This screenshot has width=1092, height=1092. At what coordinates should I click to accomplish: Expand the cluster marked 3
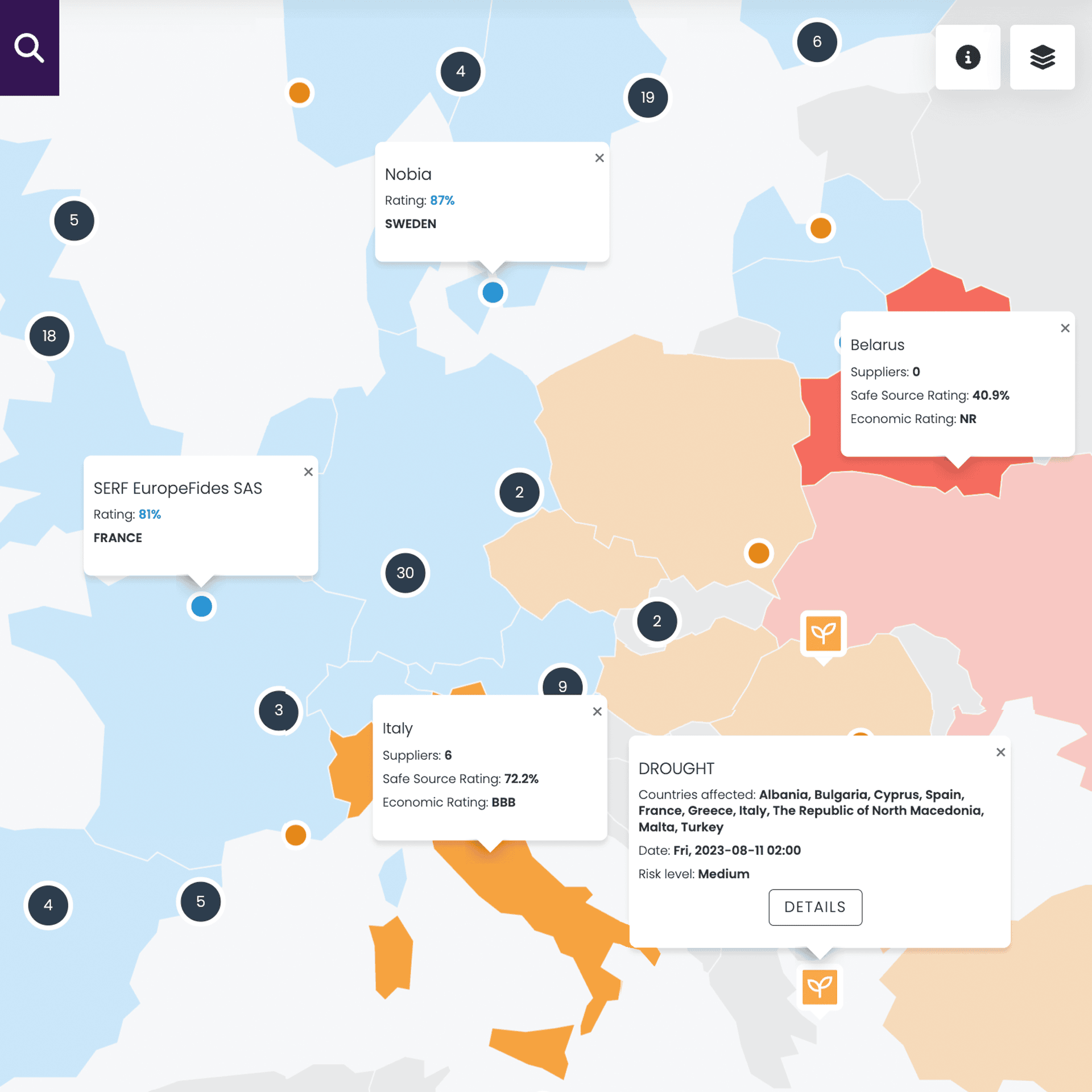pos(279,710)
